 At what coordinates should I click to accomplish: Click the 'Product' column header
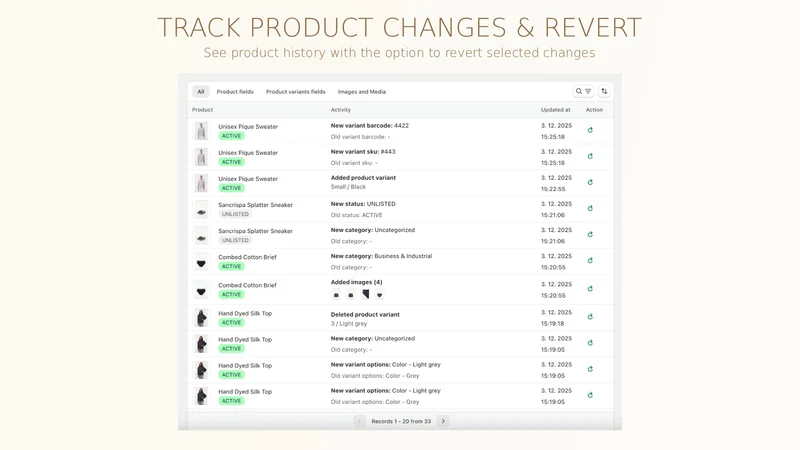[203, 110]
